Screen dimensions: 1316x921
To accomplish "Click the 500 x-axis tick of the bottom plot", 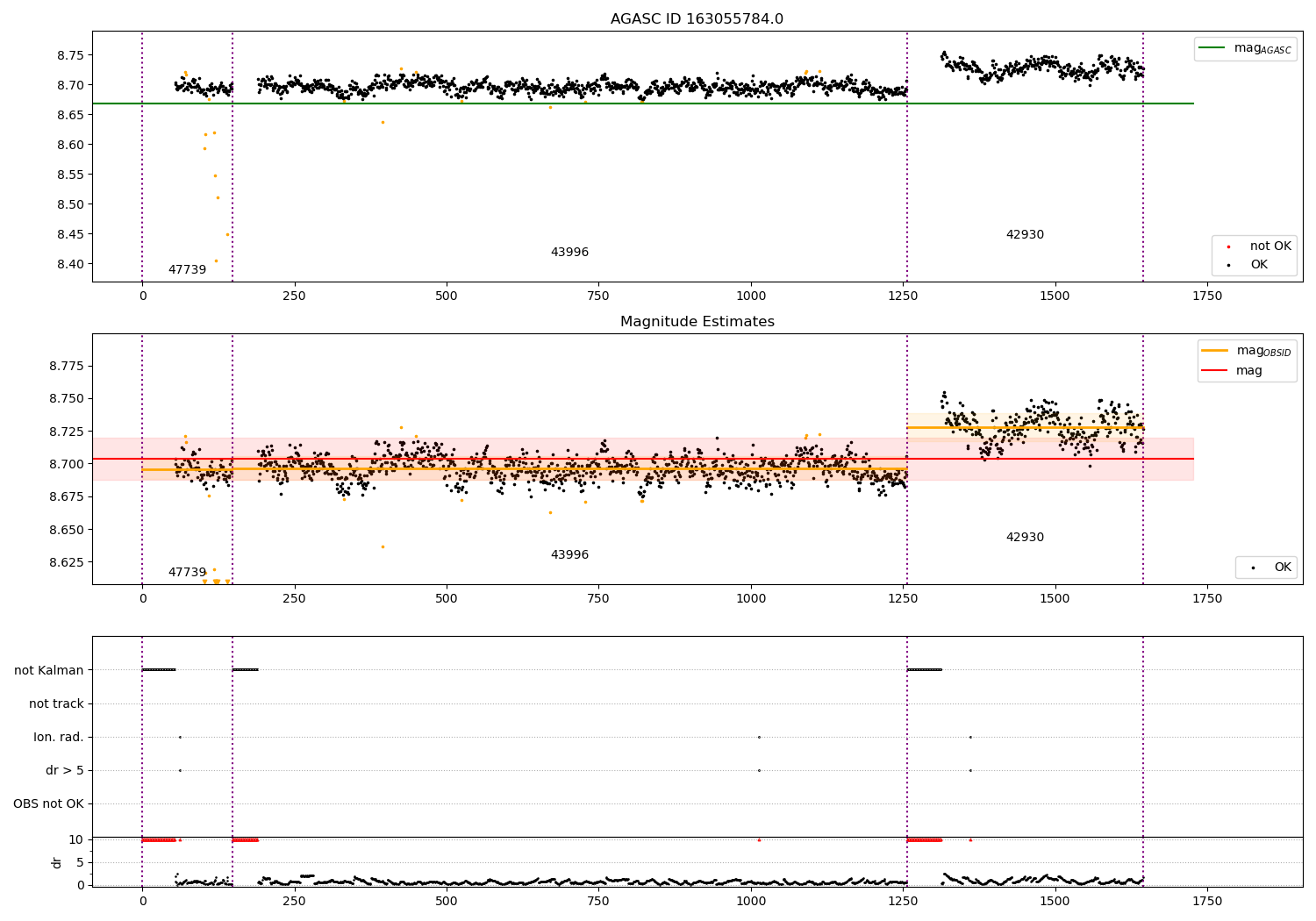I will pyautogui.click(x=447, y=901).
